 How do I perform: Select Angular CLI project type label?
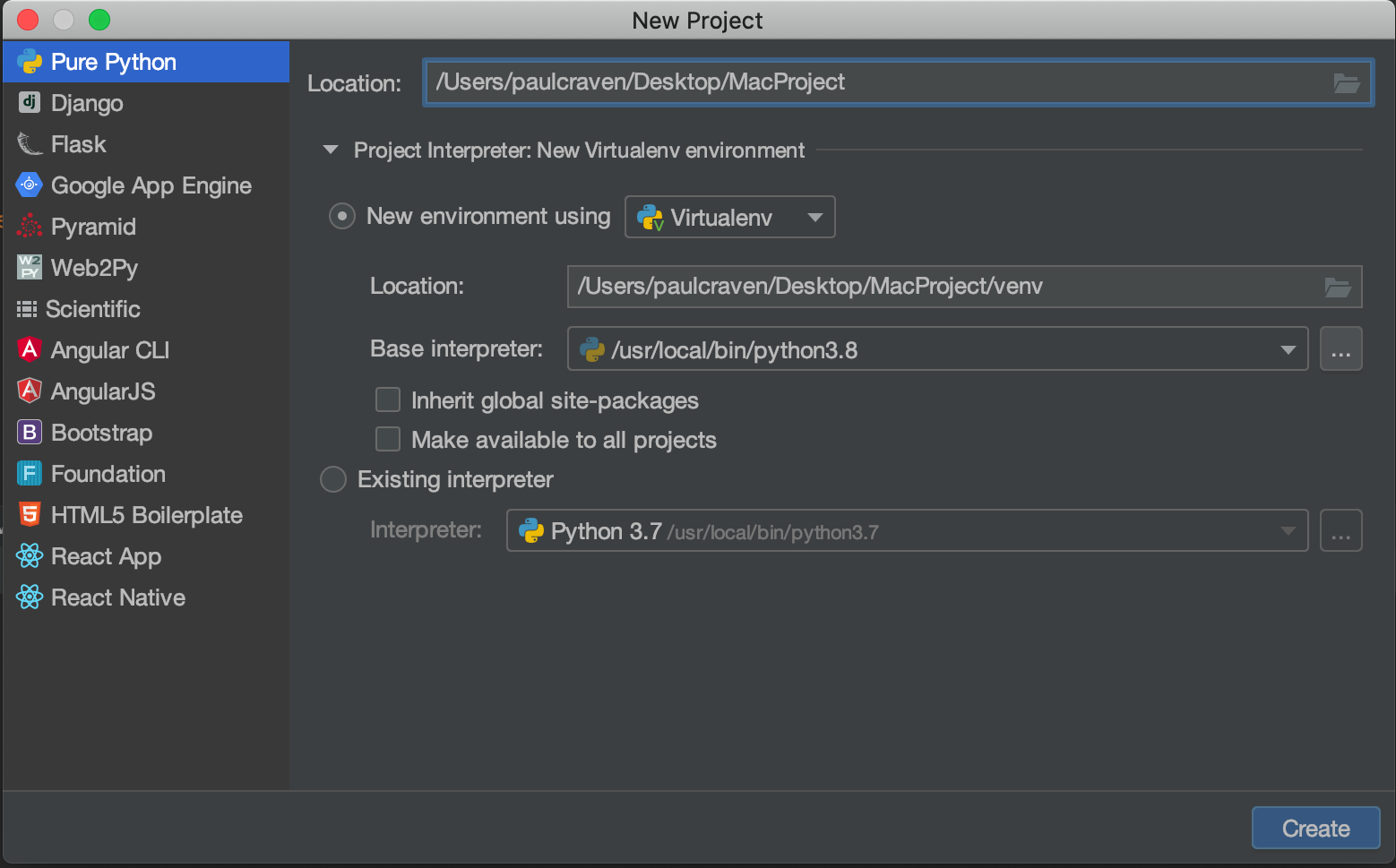click(110, 350)
